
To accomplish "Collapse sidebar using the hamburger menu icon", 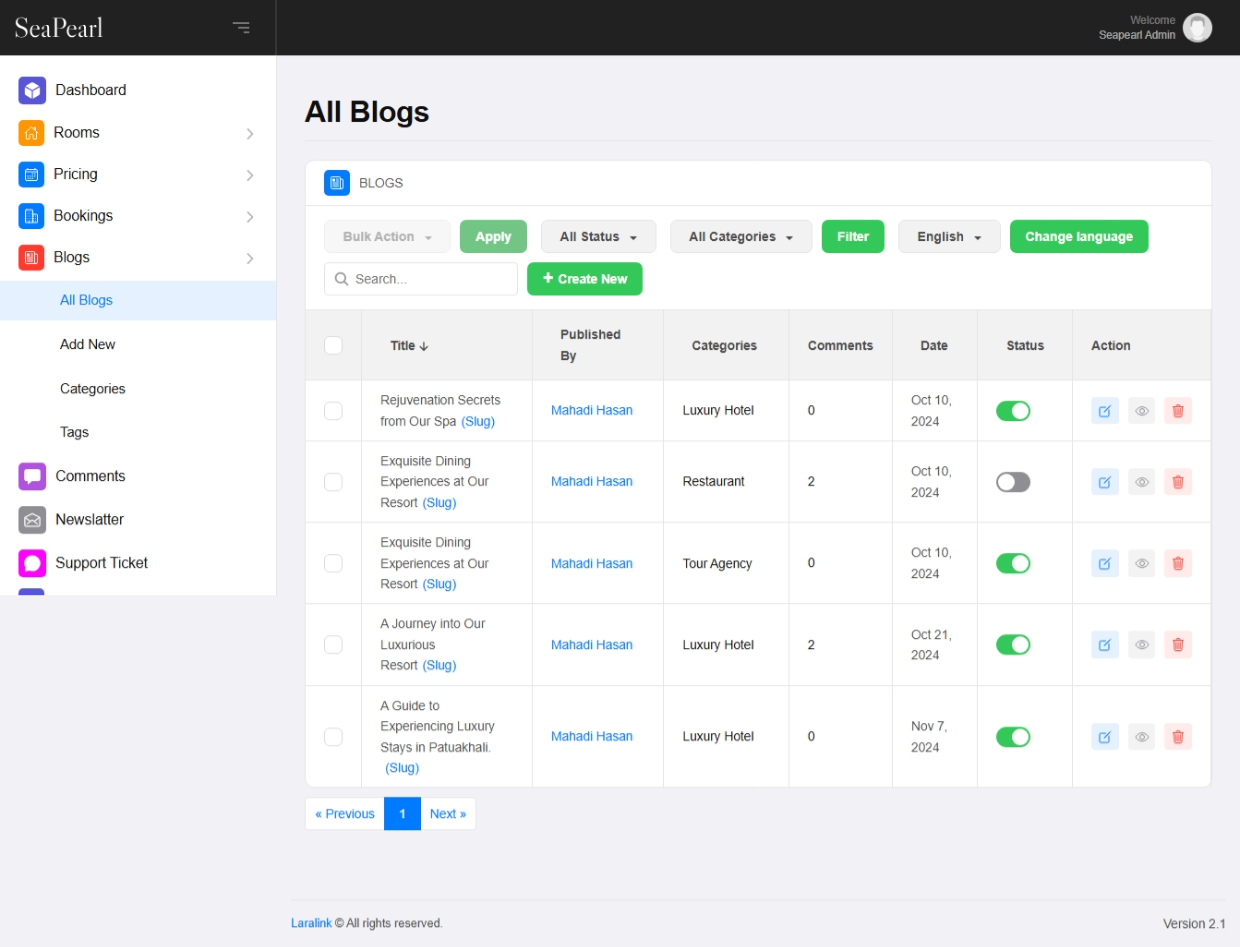I will pos(241,27).
